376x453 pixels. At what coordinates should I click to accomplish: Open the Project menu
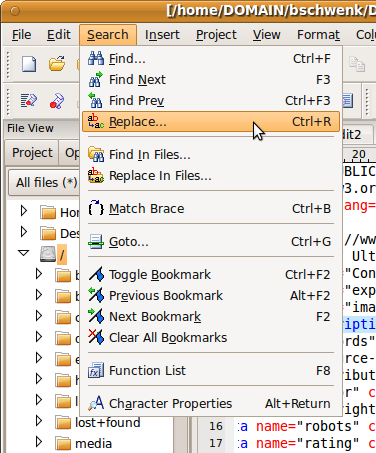click(216, 35)
